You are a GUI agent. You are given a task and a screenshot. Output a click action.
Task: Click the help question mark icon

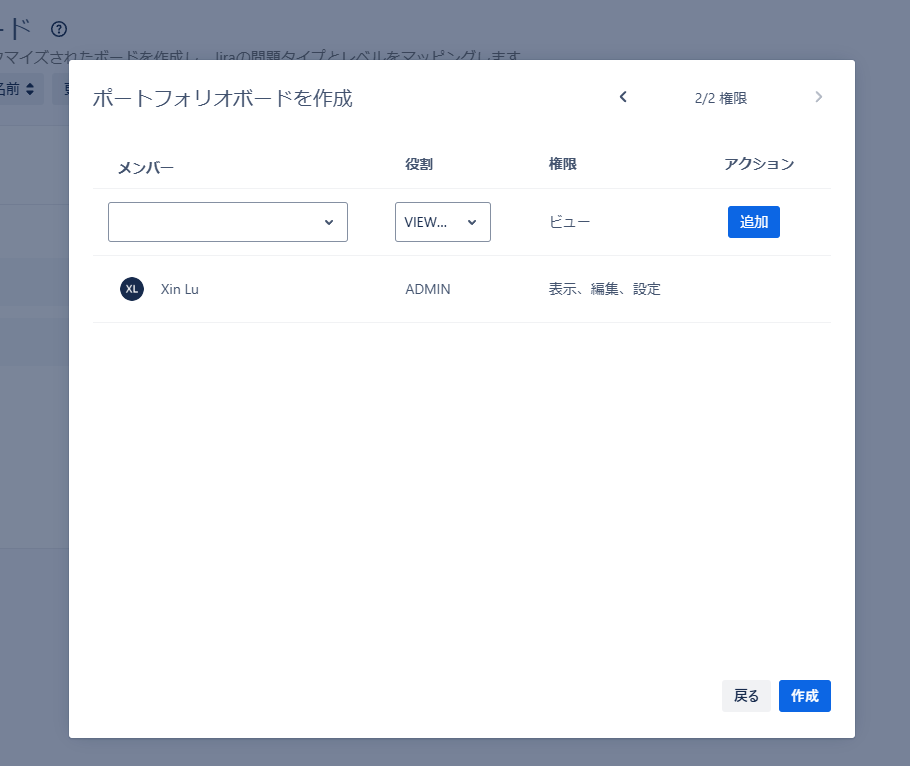click(59, 29)
